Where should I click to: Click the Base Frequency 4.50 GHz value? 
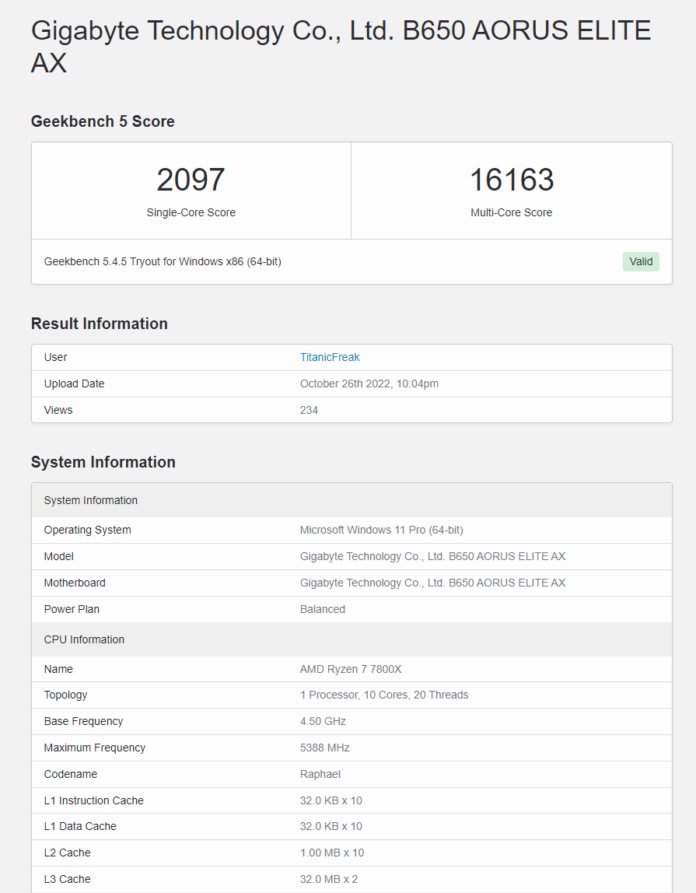323,721
